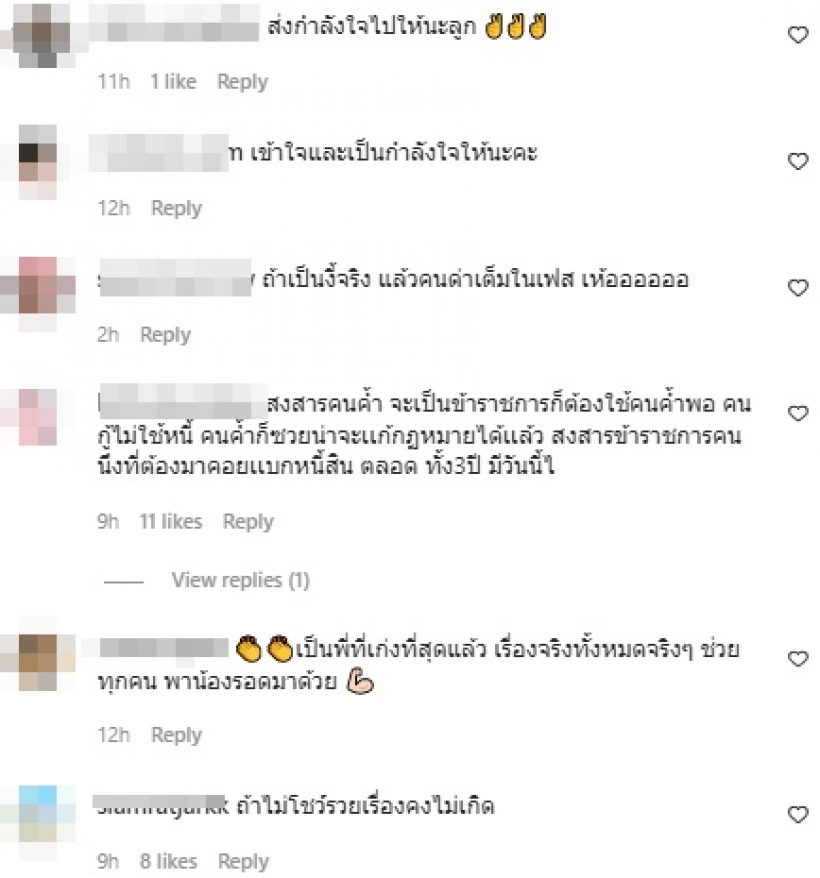Tap the heart on the first 12h comment
The width and height of the screenshot is (820, 878).
[798, 161]
